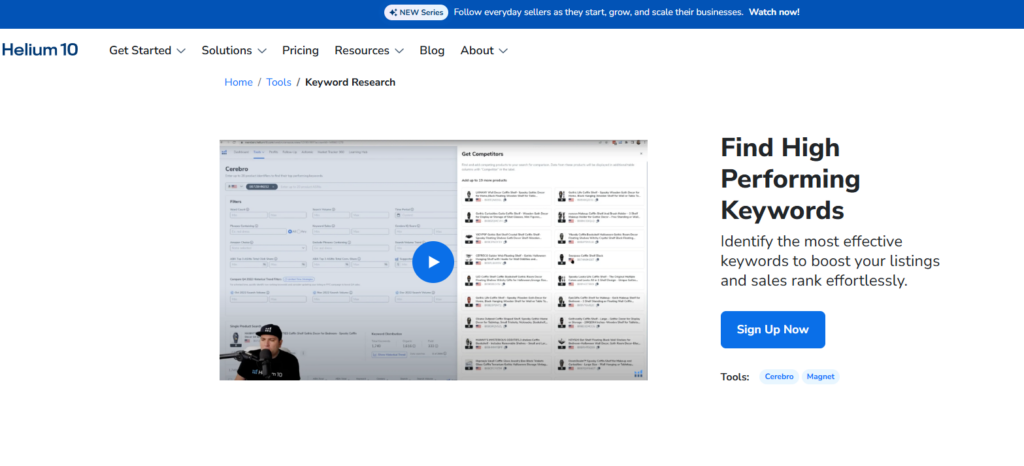1024x466 pixels.
Task: Open the Cerebro tool tag
Action: pos(779,377)
